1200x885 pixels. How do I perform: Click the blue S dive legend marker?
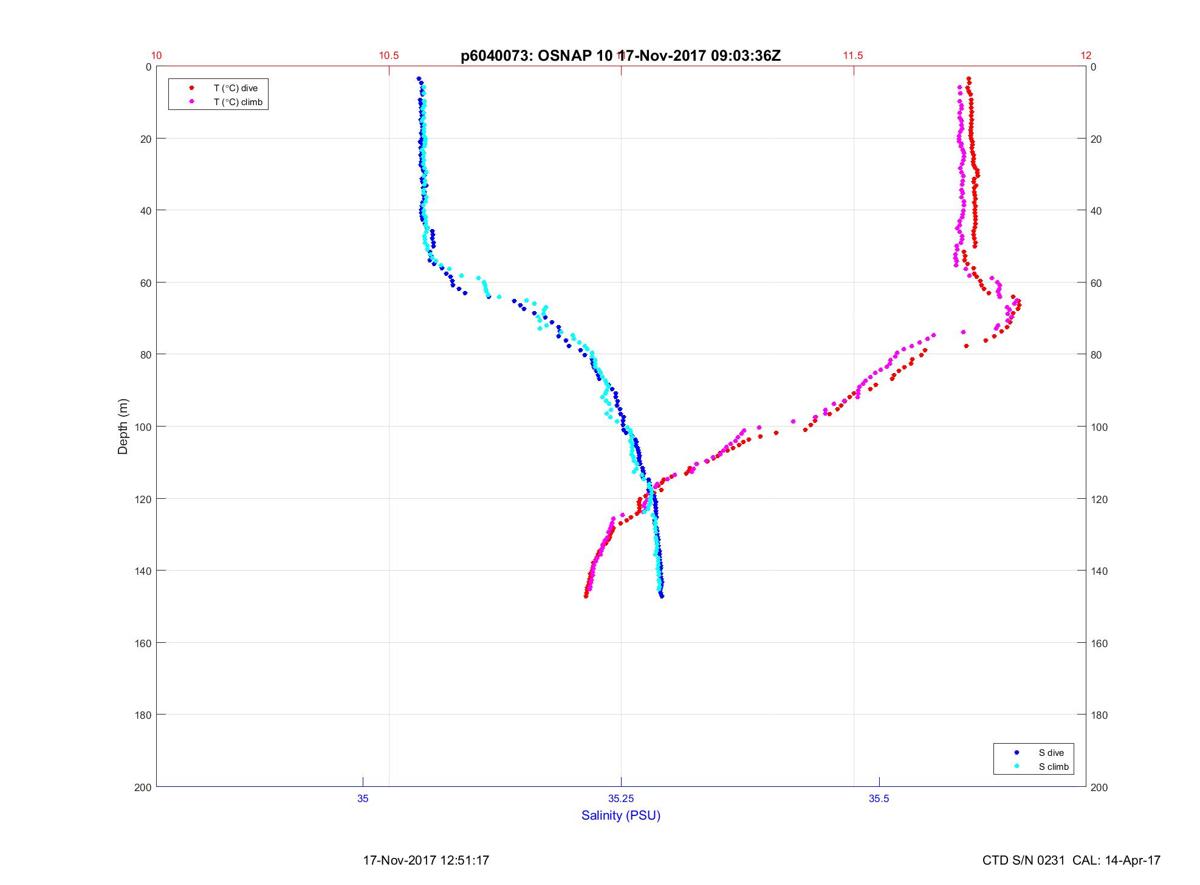pyautogui.click(x=1016, y=752)
